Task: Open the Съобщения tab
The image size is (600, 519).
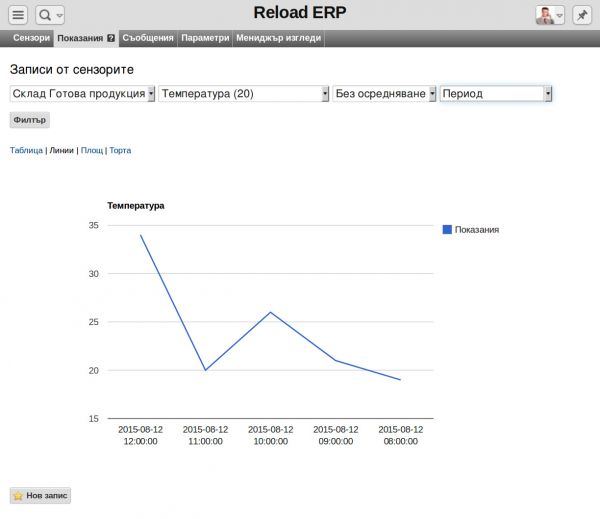Action: click(148, 38)
